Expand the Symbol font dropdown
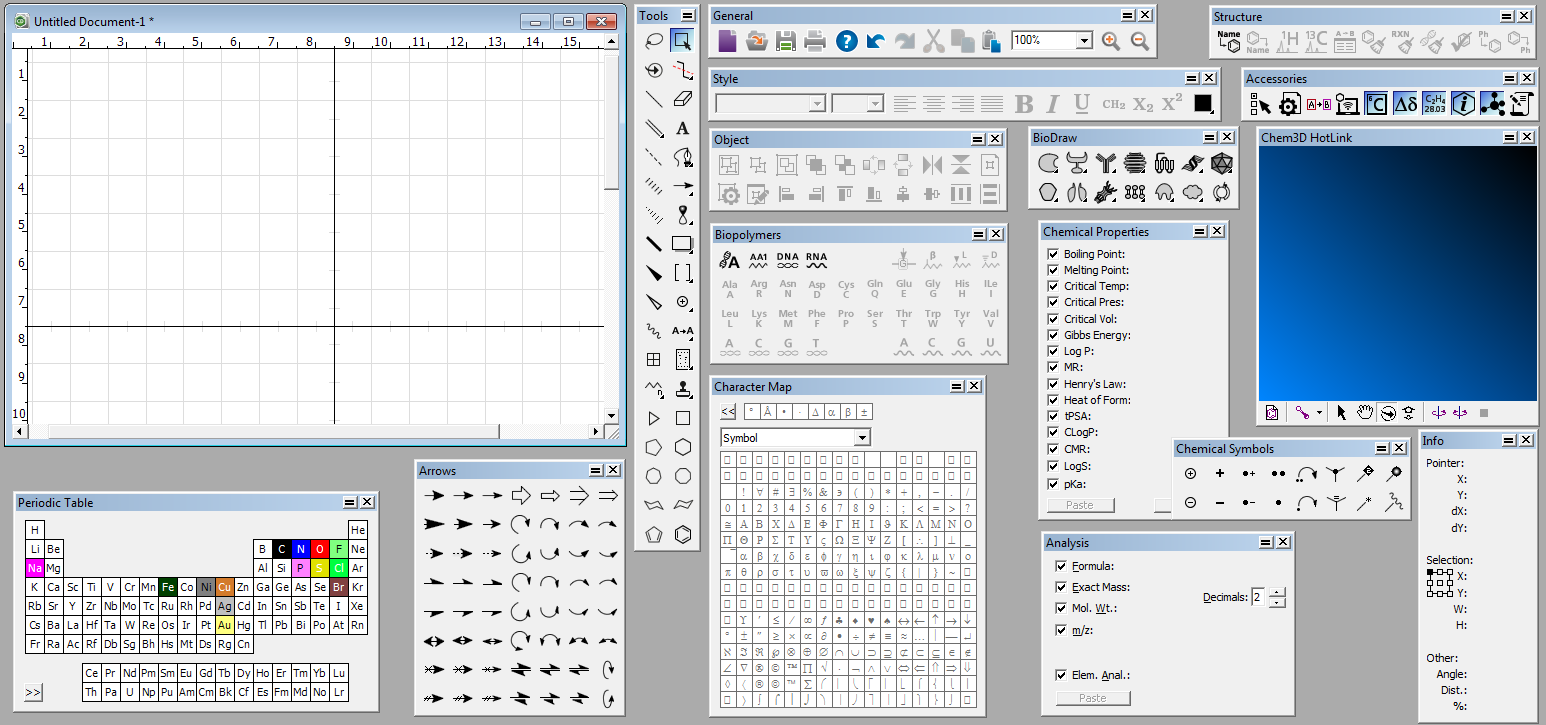This screenshot has height=725, width=1546. 862,438
